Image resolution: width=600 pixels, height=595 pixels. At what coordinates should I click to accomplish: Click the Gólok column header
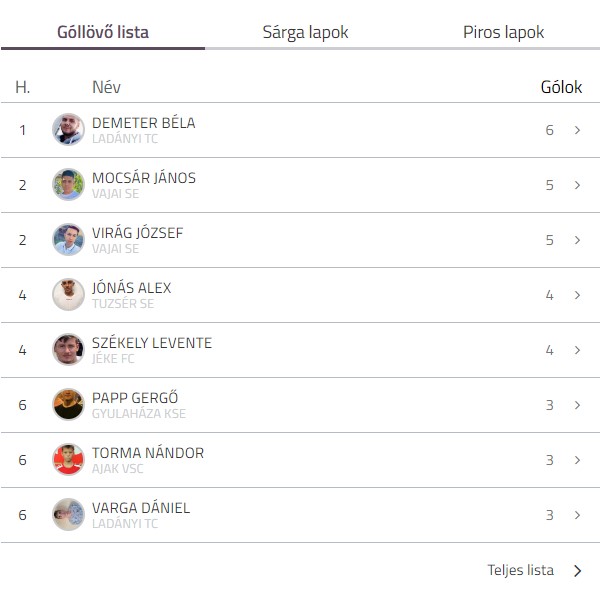pyautogui.click(x=561, y=87)
